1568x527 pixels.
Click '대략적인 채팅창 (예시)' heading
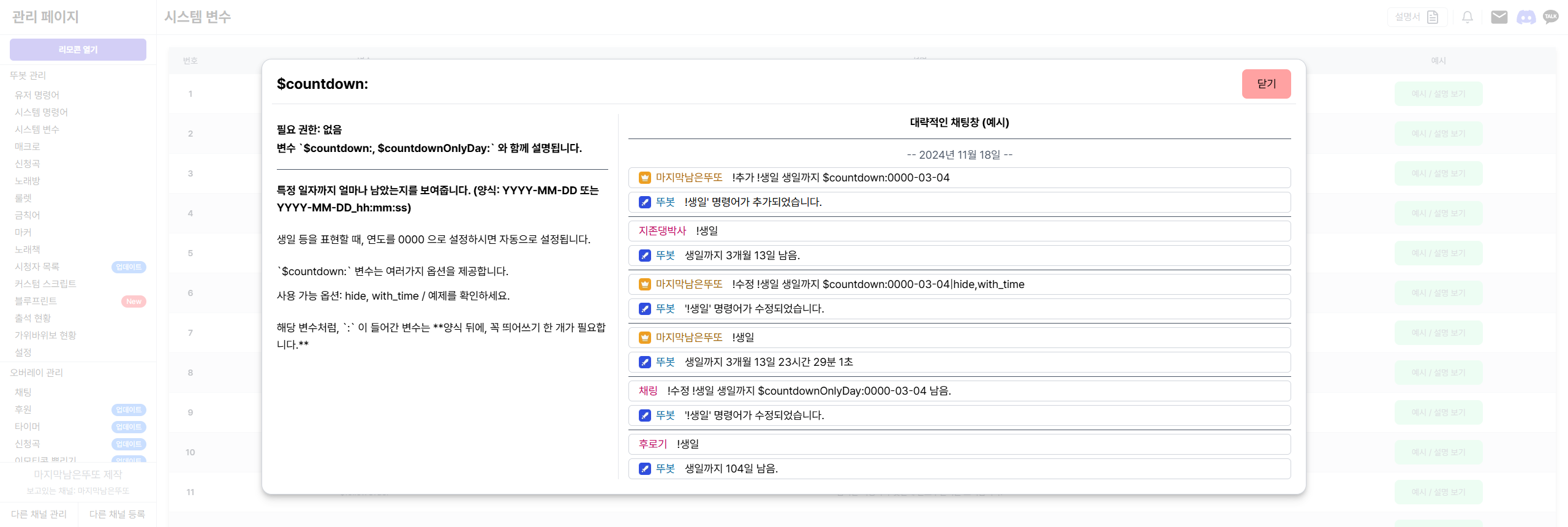pos(959,123)
